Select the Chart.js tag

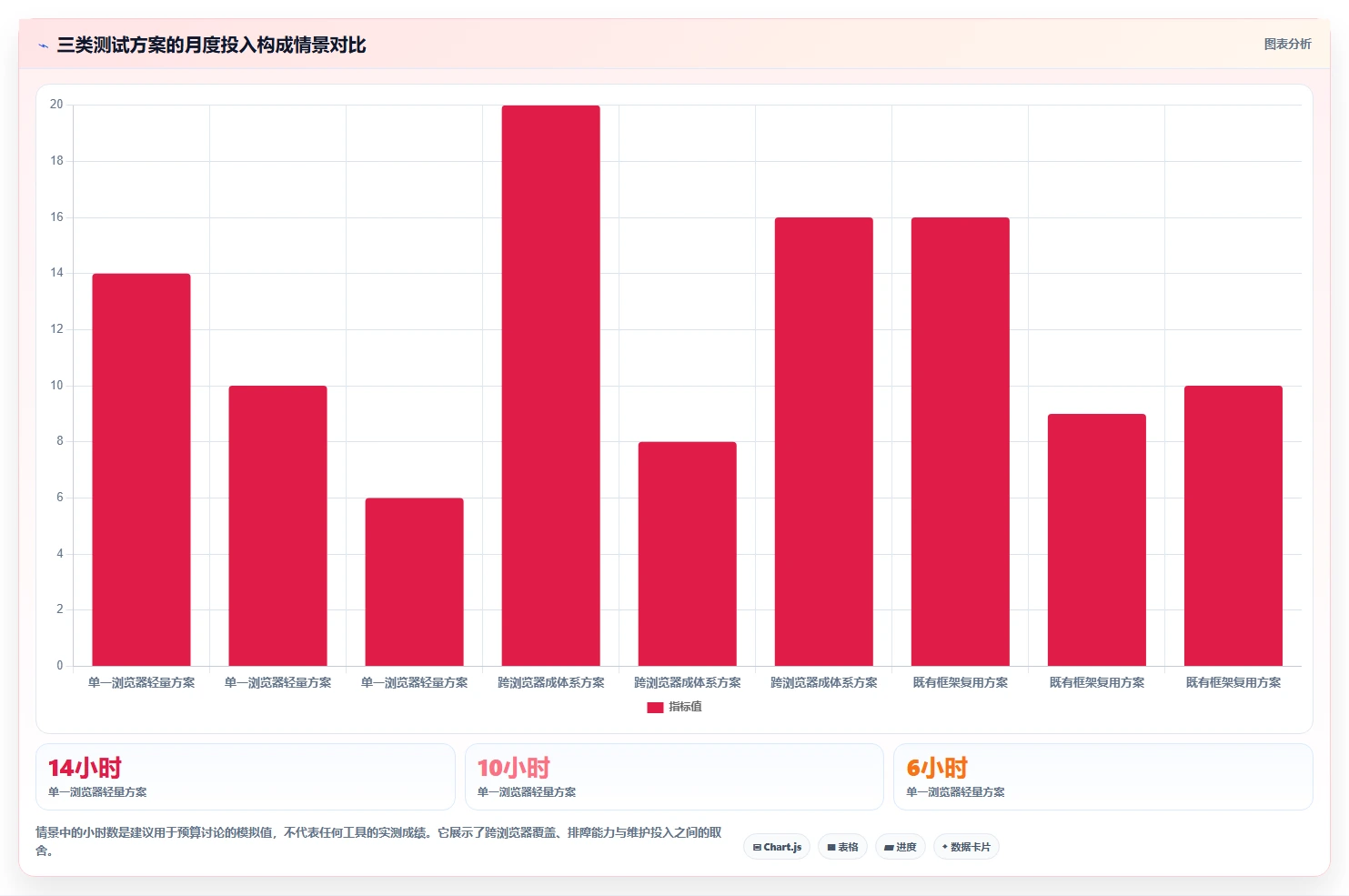pyautogui.click(x=777, y=847)
